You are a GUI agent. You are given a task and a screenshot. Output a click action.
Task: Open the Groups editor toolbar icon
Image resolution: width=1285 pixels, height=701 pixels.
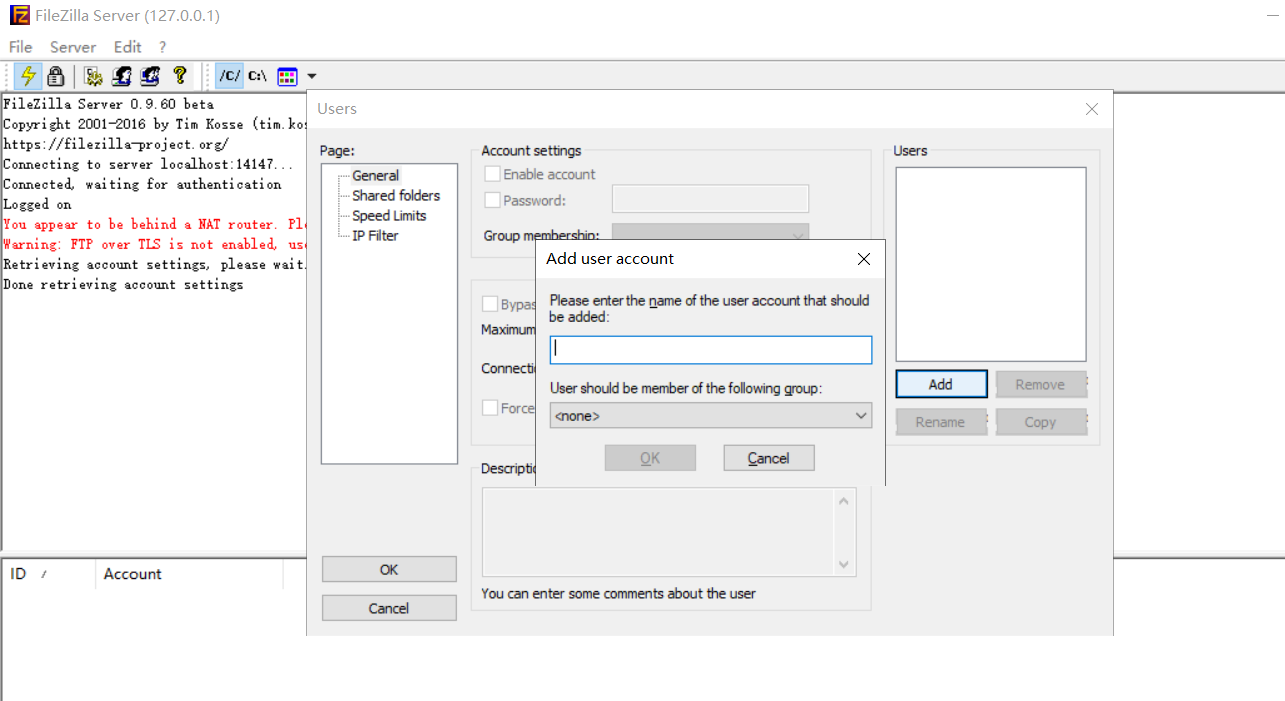(150, 76)
